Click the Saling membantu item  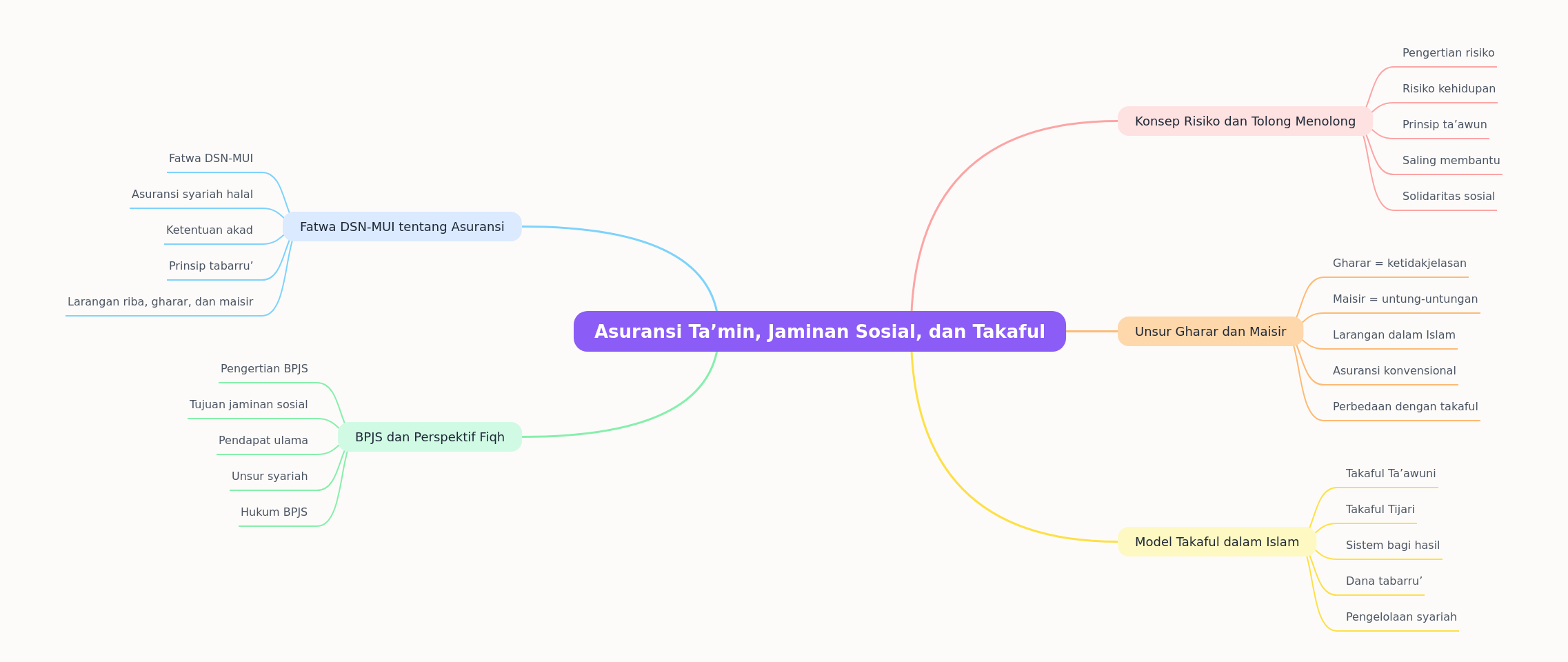pos(1451,161)
